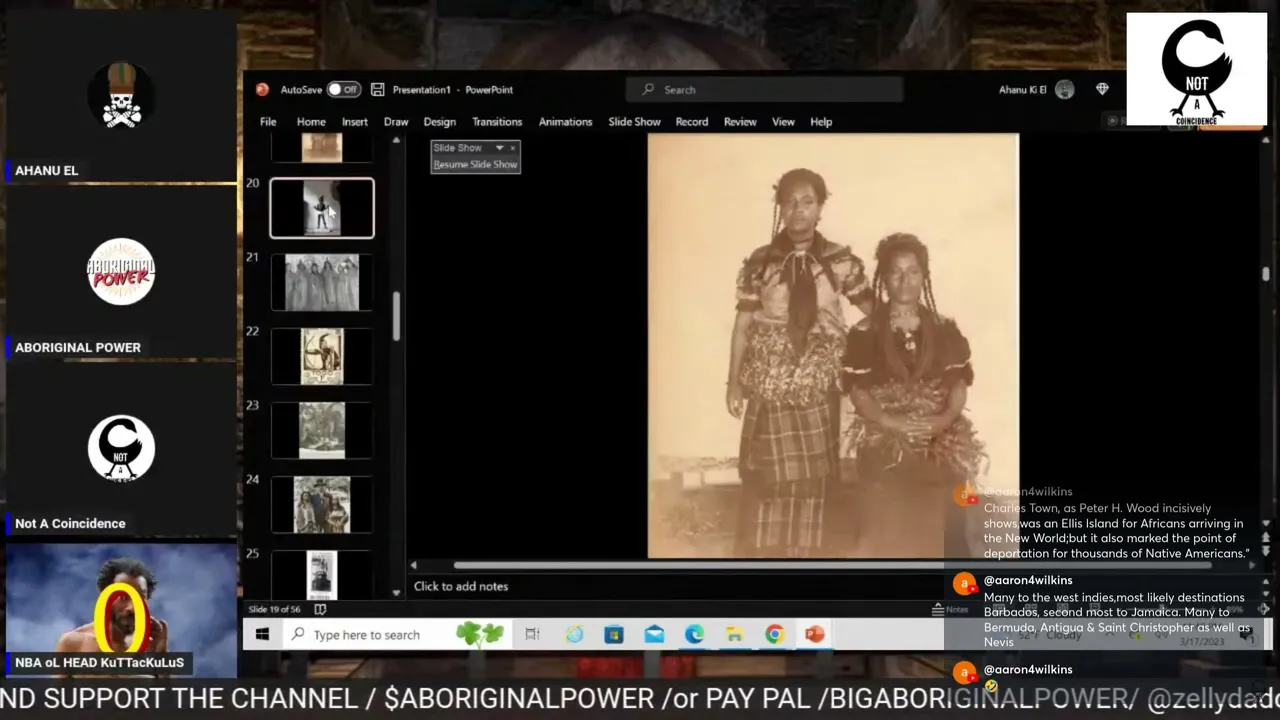The width and height of the screenshot is (1280, 720).
Task: Open the Windows Start menu
Action: (x=262, y=634)
